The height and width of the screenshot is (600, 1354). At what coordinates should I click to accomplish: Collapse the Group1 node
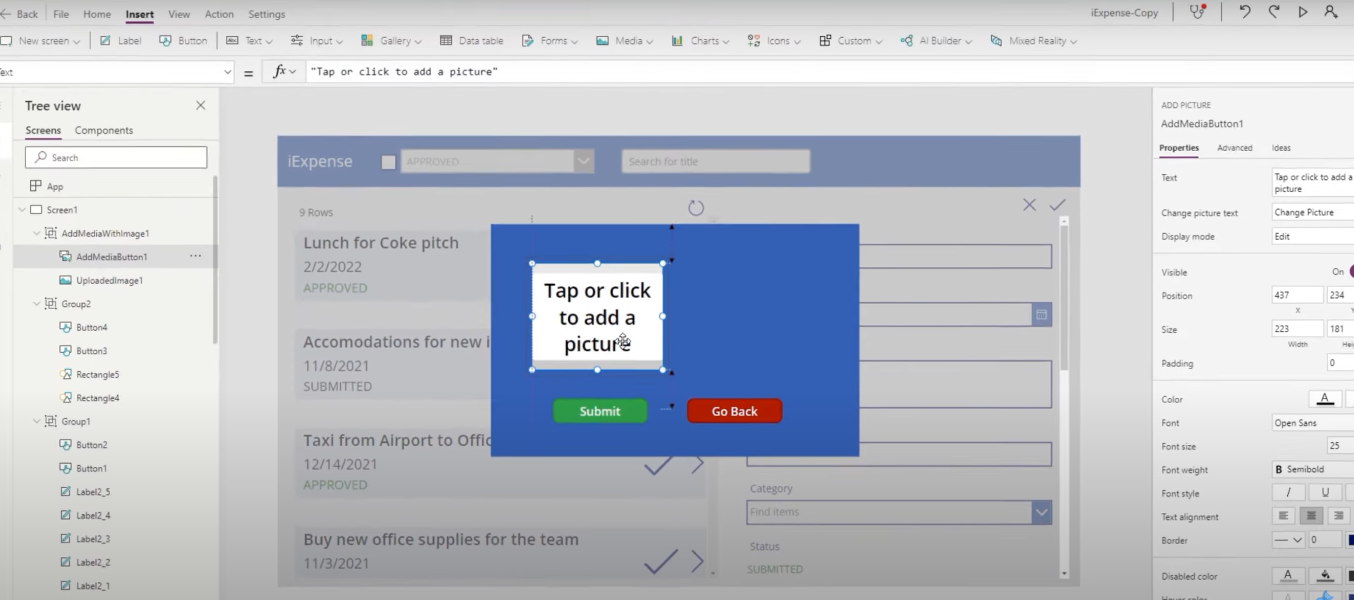click(x=37, y=422)
